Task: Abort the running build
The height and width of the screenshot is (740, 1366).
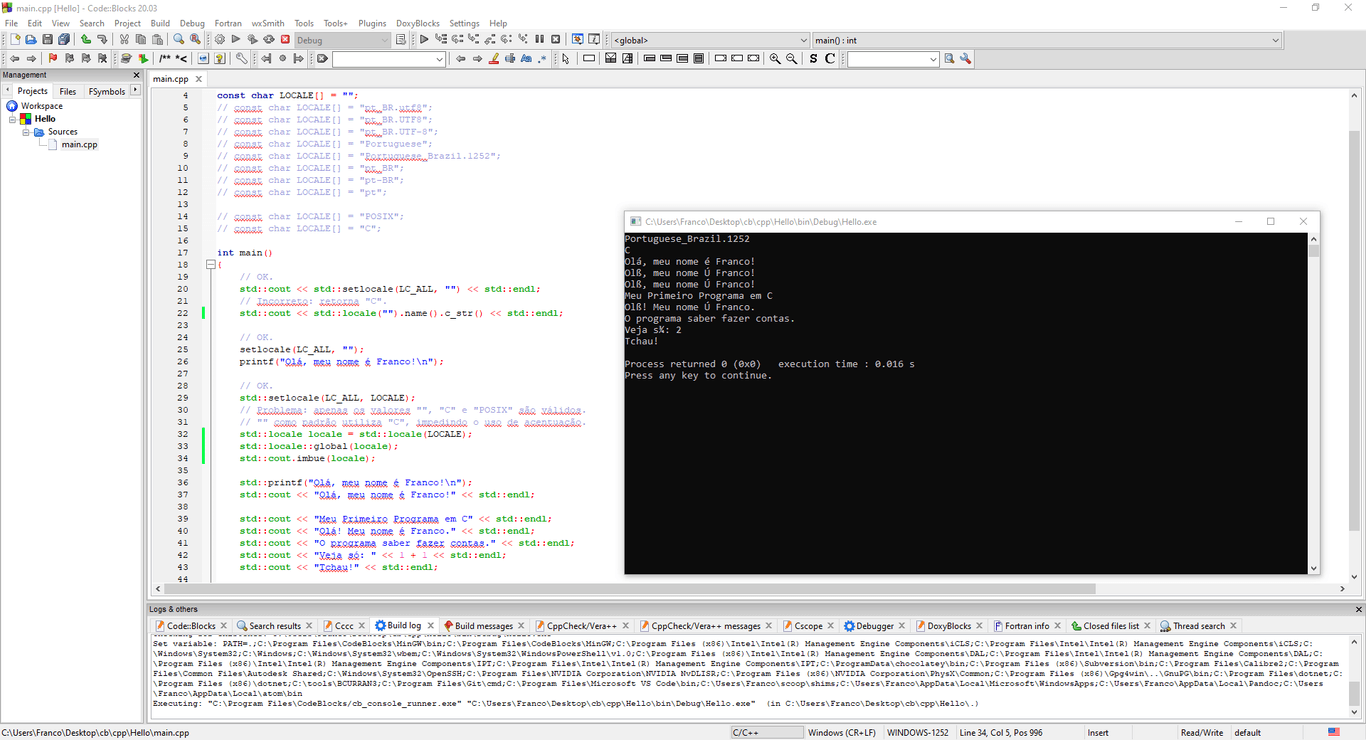Action: coord(285,38)
